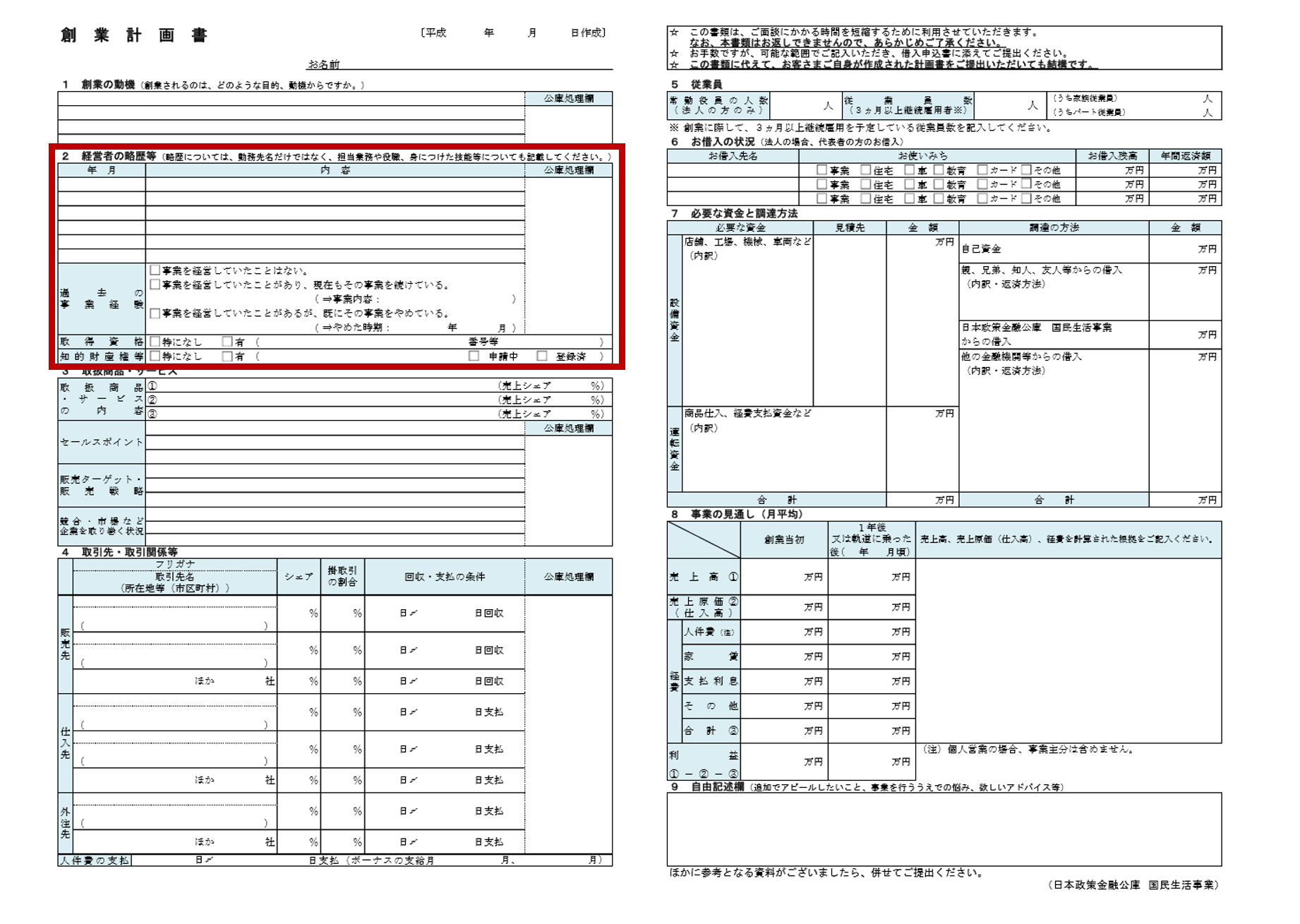Check the 事業を経営していたことはない box
Image resolution: width=1300 pixels, height=924 pixels.
click(x=155, y=270)
